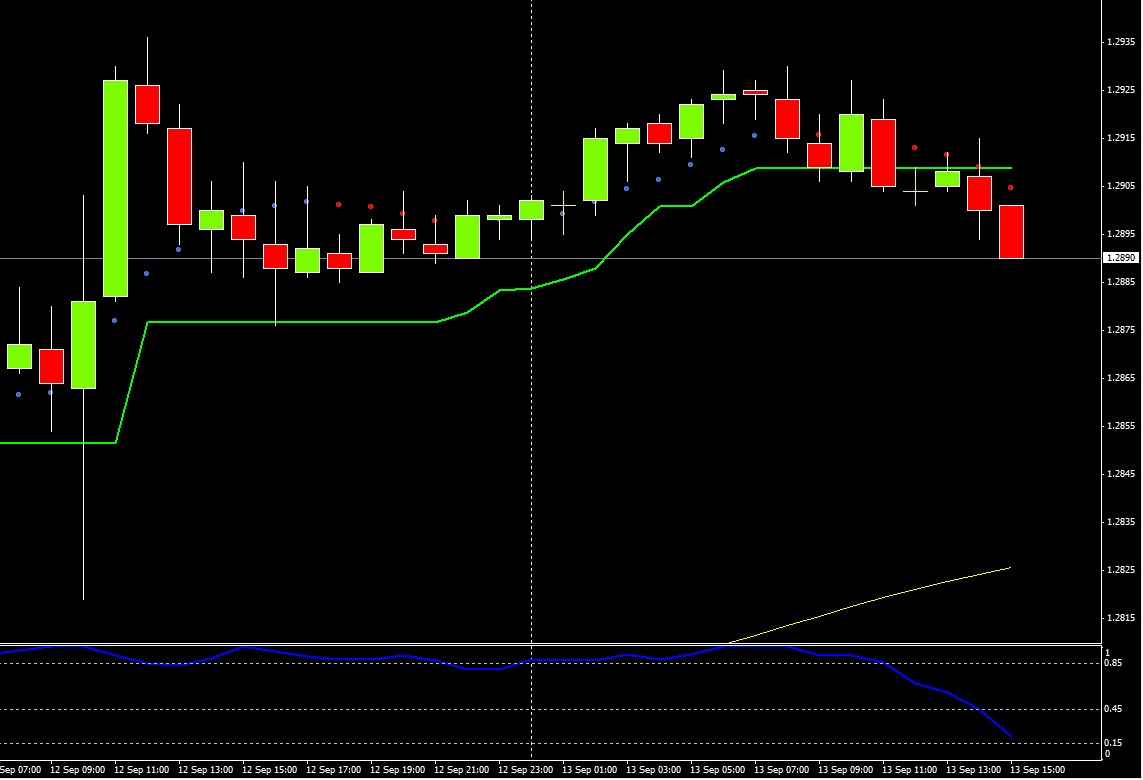Viewport: 1143px width, 780px height.
Task: Click the 1.2885 price scale value
Action: [x=1120, y=282]
